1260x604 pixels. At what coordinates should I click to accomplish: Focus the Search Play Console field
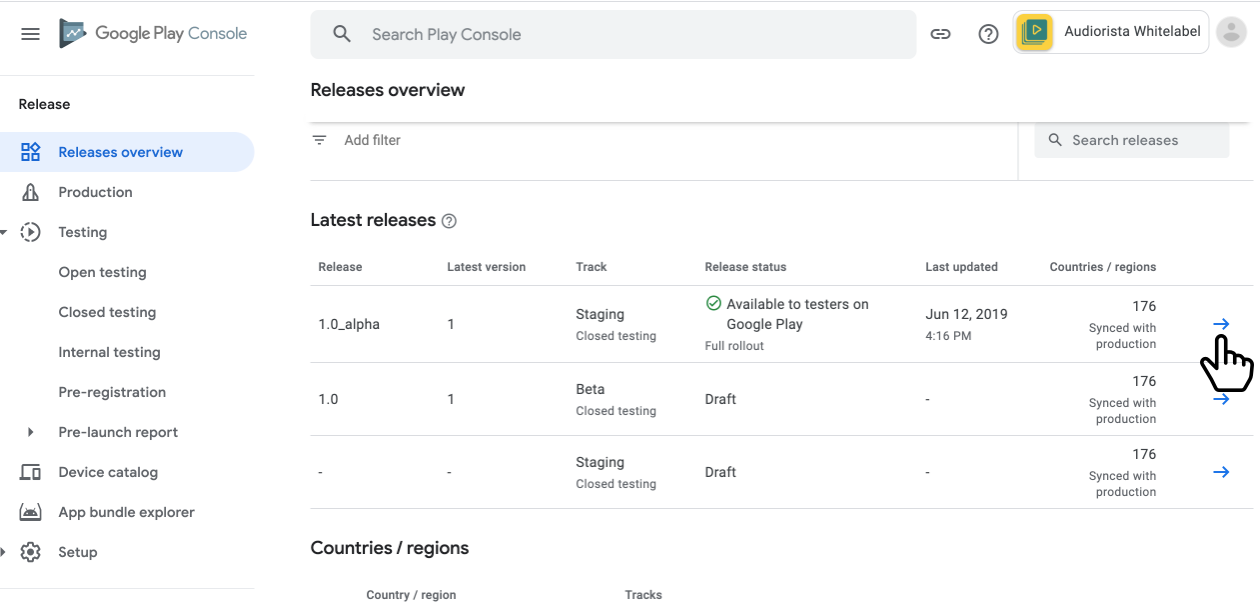point(613,34)
